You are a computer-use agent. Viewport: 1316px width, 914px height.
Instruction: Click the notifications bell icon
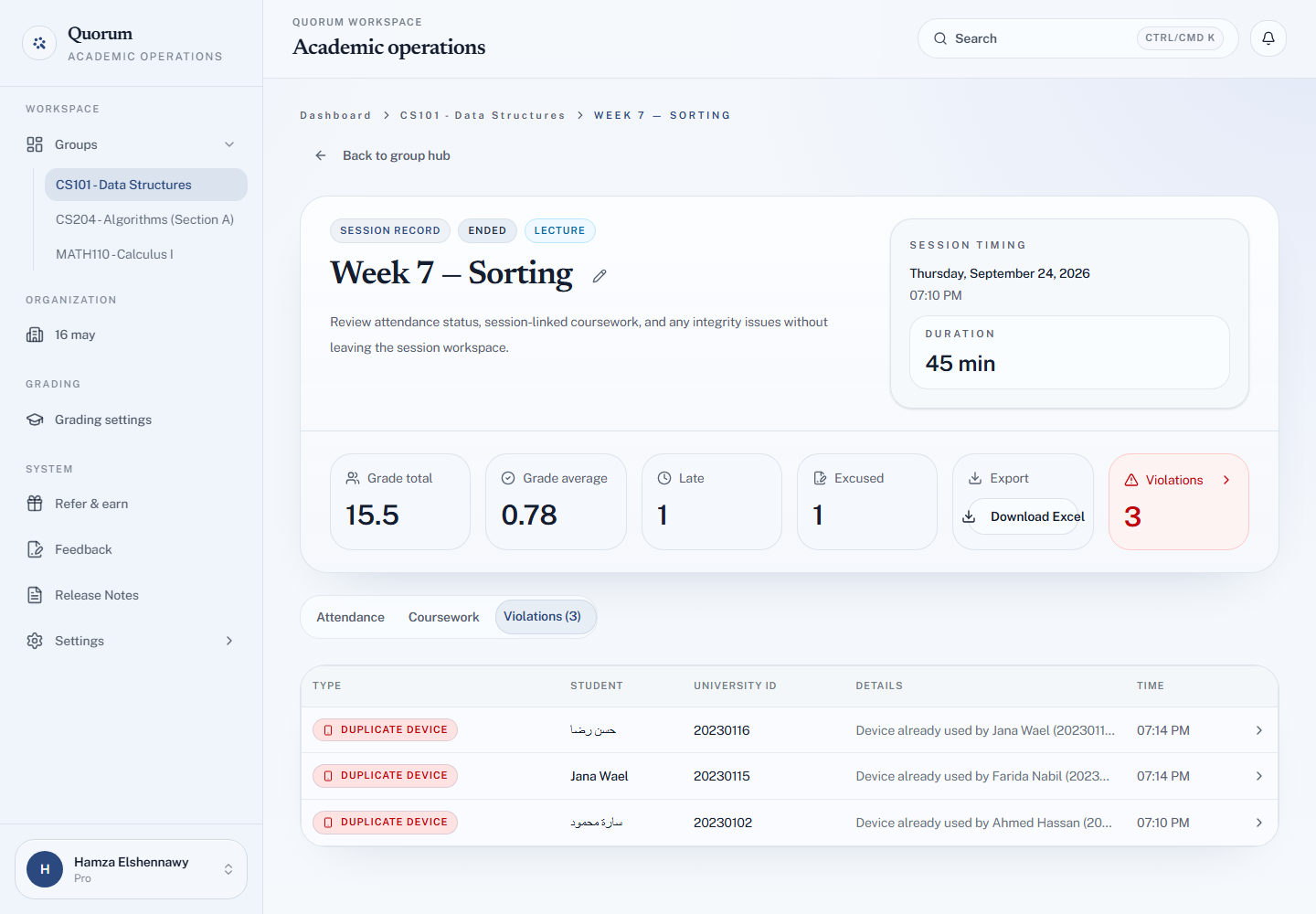point(1268,38)
